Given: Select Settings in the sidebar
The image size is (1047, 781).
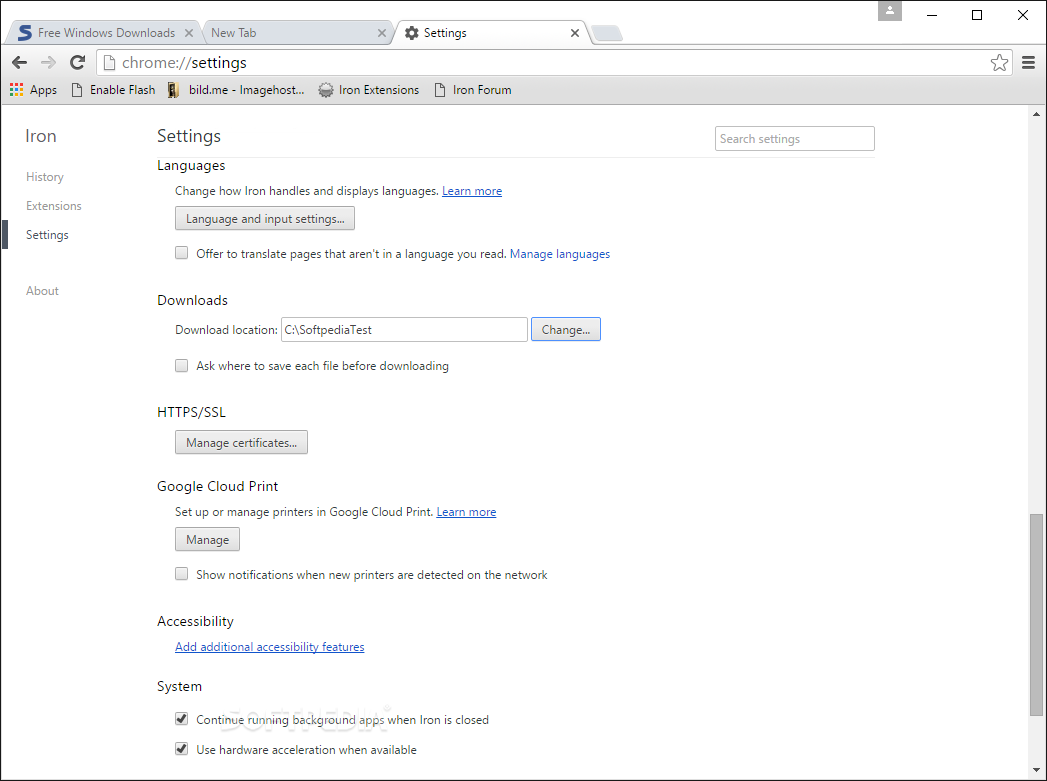Looking at the screenshot, I should point(47,235).
